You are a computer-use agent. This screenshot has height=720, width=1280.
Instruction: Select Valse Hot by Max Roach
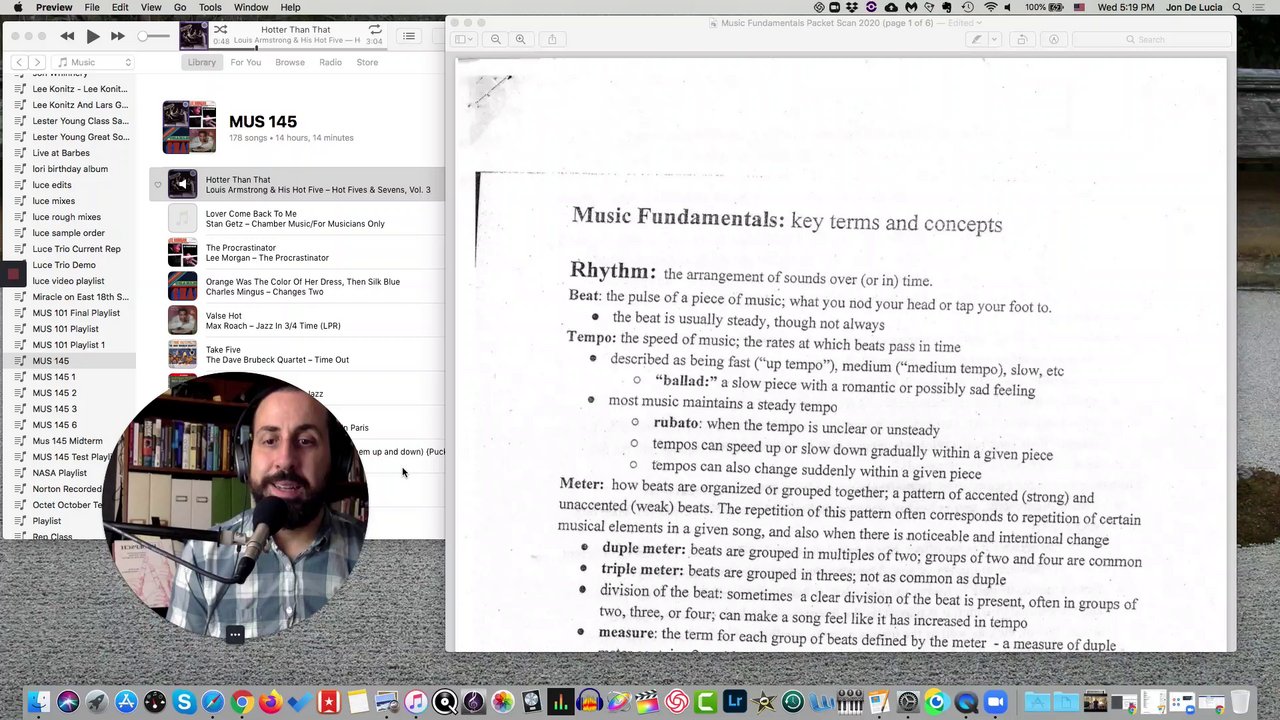[x=297, y=320]
